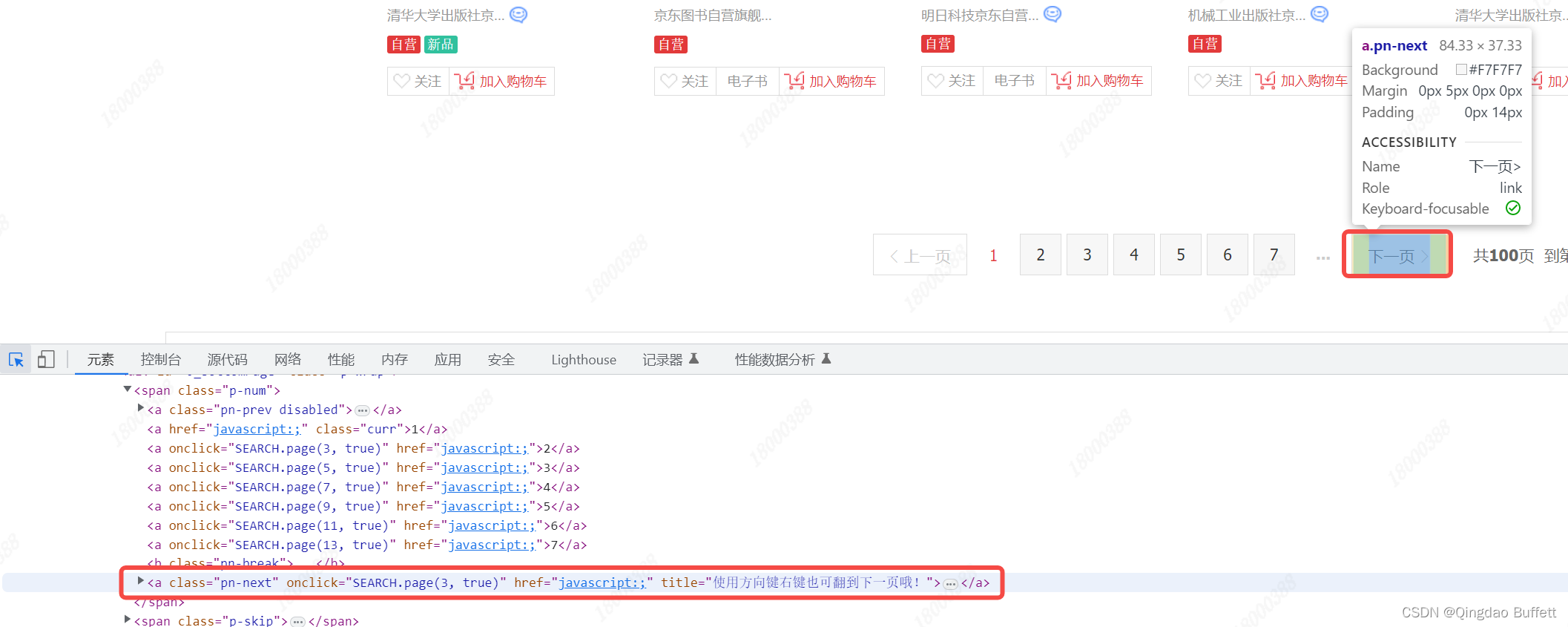
Task: Click the disabled 上一页 button
Action: 920,255
